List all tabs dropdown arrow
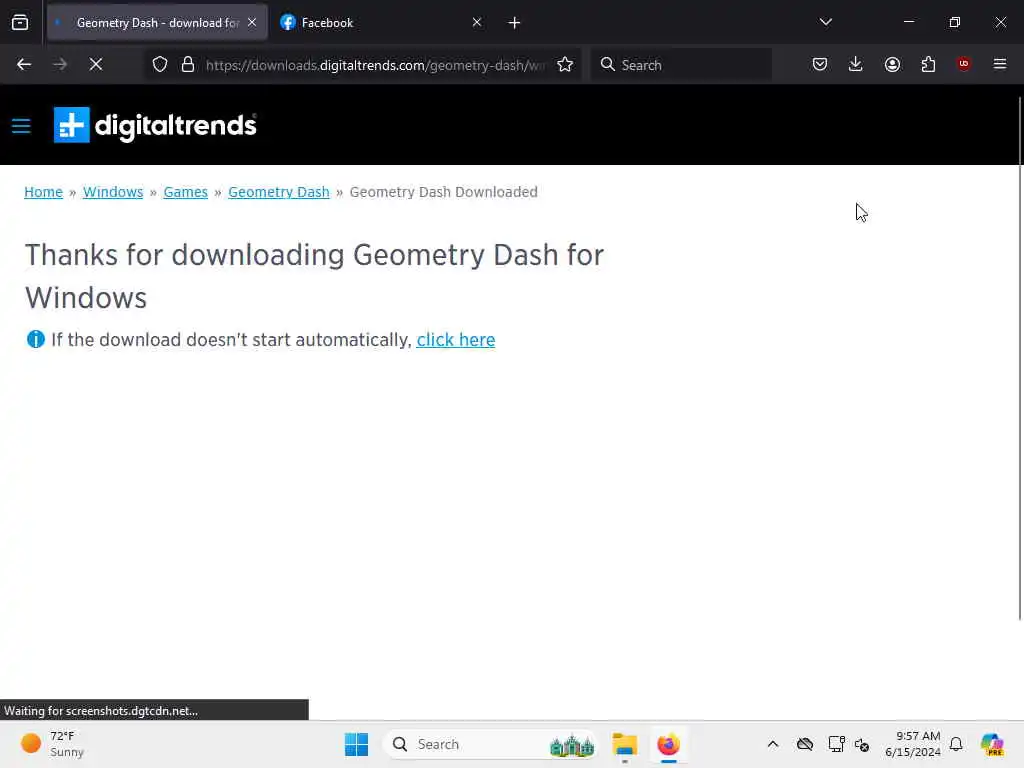This screenshot has width=1024, height=768. coord(825,22)
